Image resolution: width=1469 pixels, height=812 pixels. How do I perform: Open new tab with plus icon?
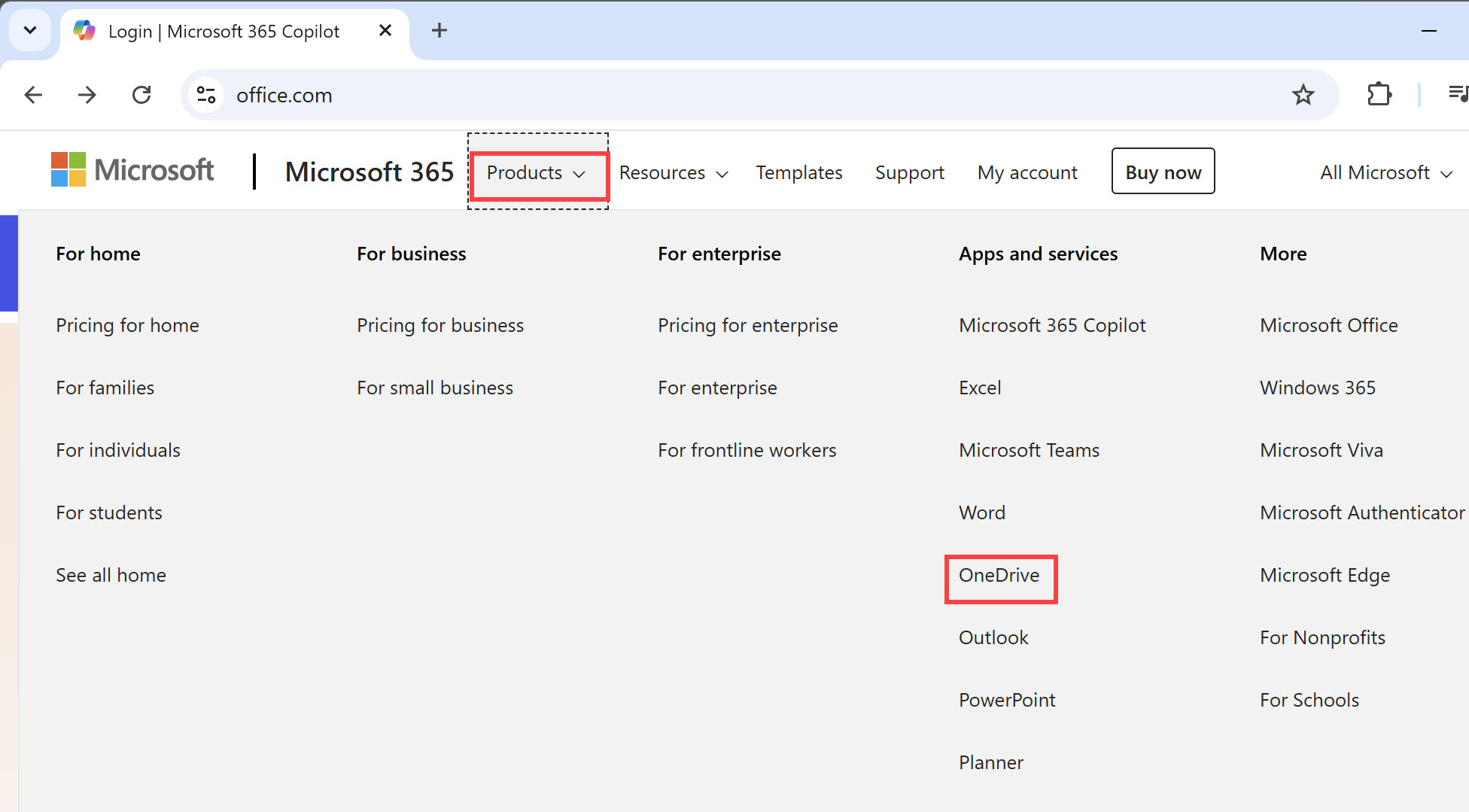439,30
